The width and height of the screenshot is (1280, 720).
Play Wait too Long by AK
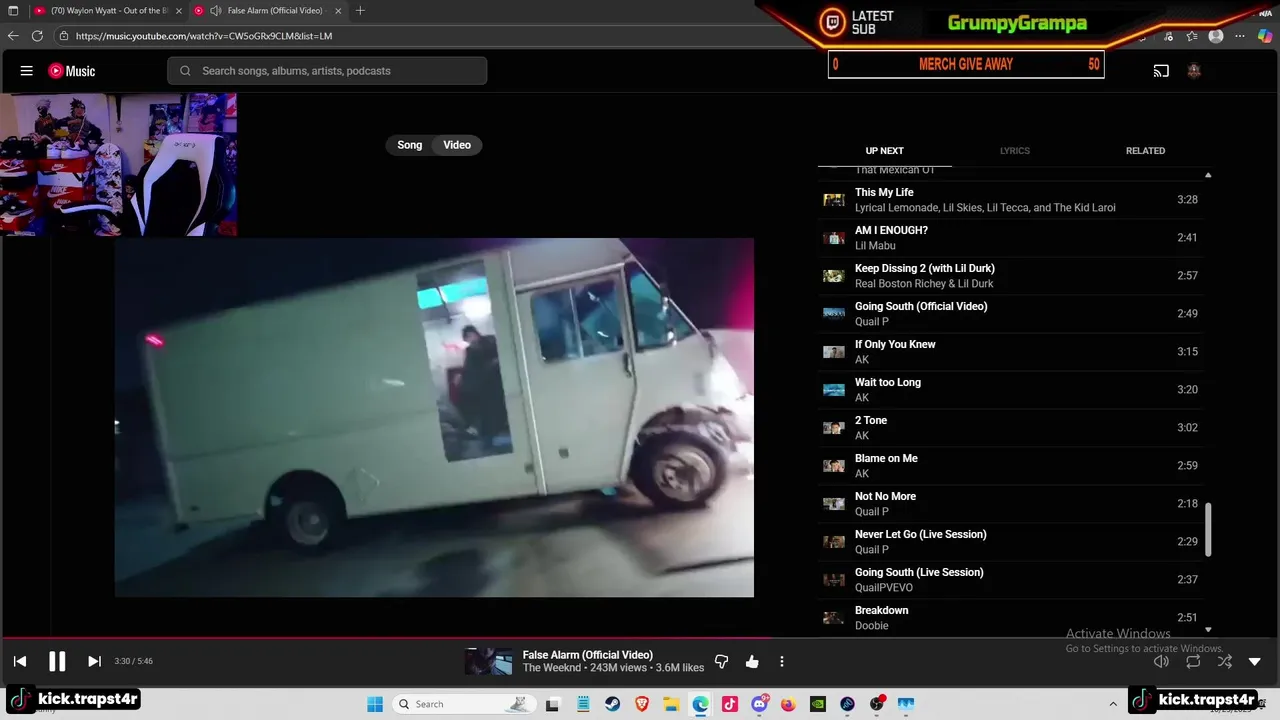coord(1010,390)
